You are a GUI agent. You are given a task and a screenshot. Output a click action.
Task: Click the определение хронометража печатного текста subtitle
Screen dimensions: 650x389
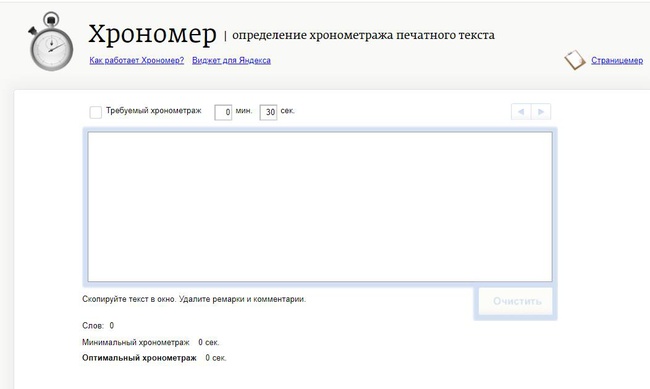[363, 35]
